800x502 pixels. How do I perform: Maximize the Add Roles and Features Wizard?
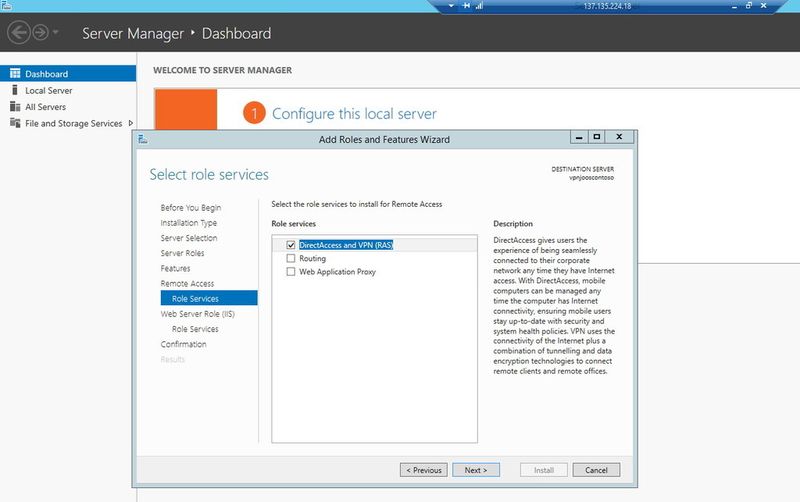(x=596, y=137)
